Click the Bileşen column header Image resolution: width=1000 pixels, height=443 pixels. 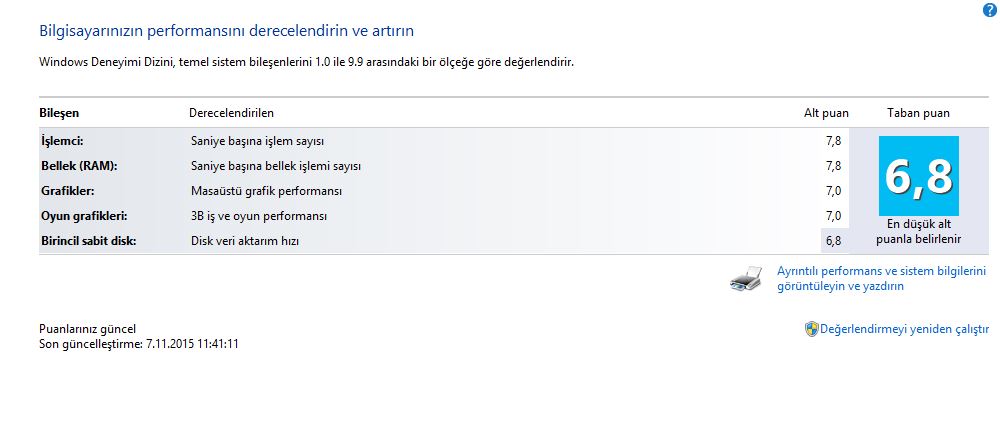pos(59,113)
